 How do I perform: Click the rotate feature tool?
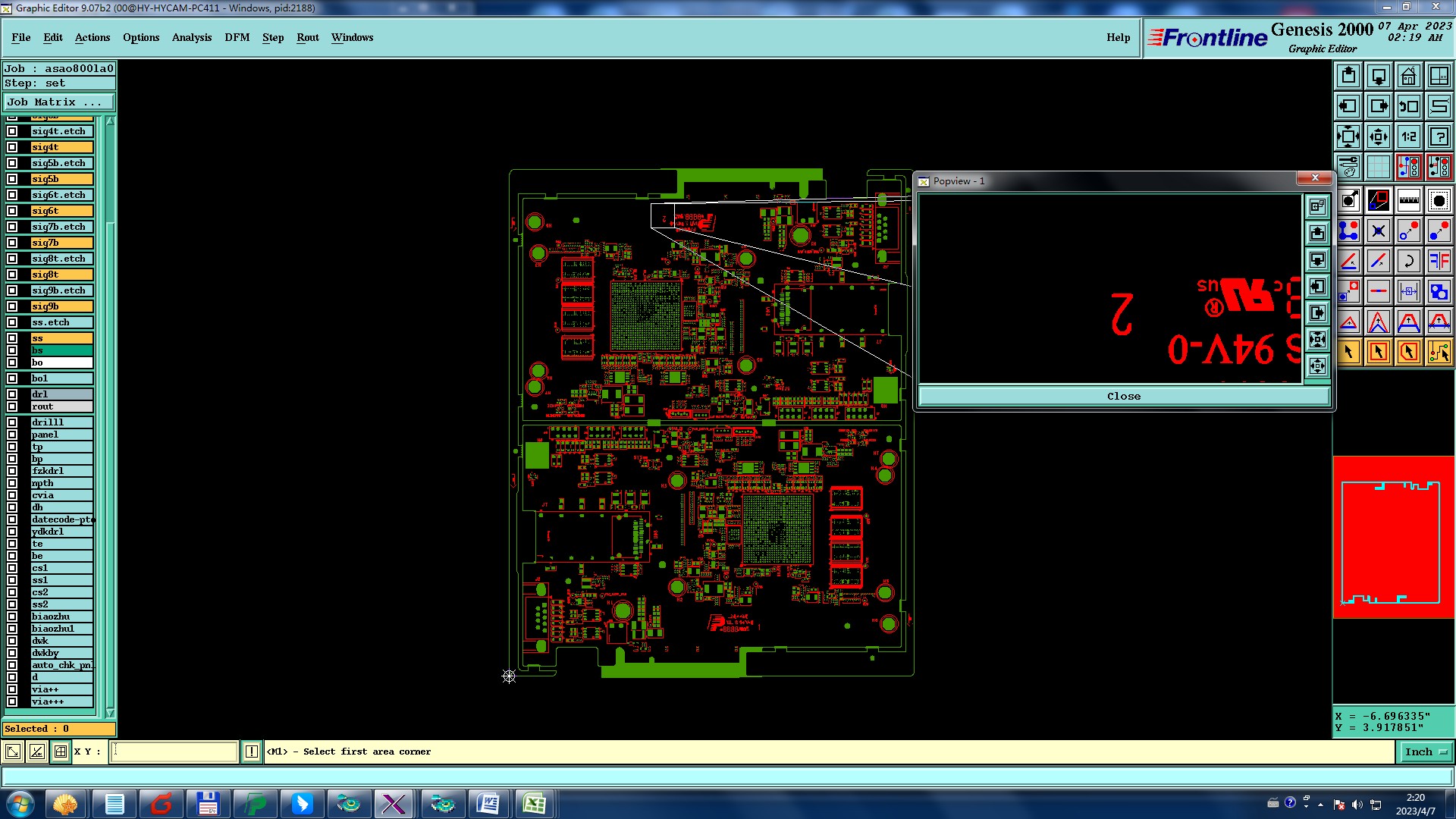tap(1408, 261)
